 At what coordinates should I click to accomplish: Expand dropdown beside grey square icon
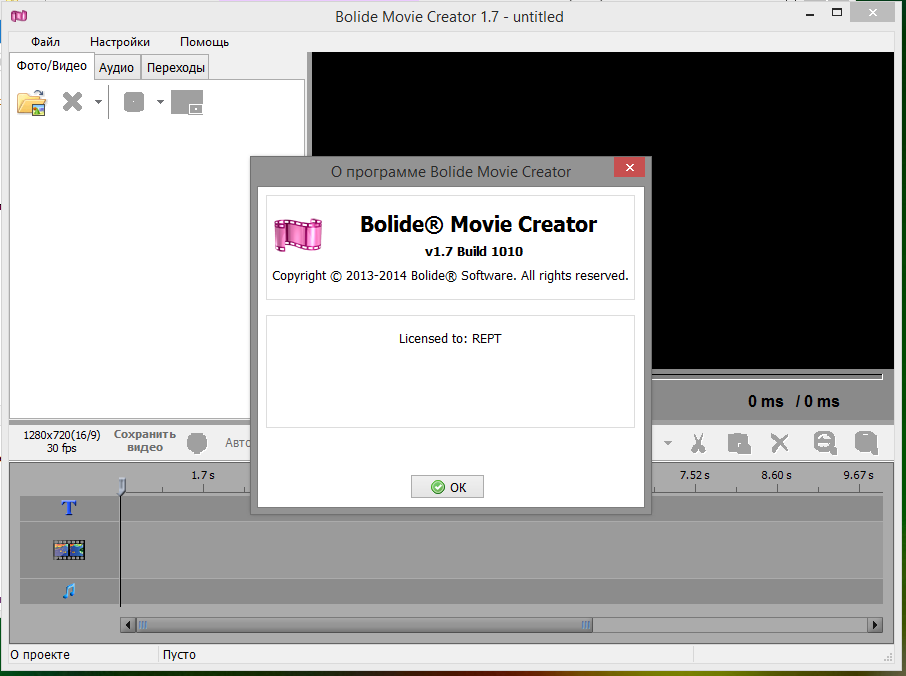tap(160, 102)
